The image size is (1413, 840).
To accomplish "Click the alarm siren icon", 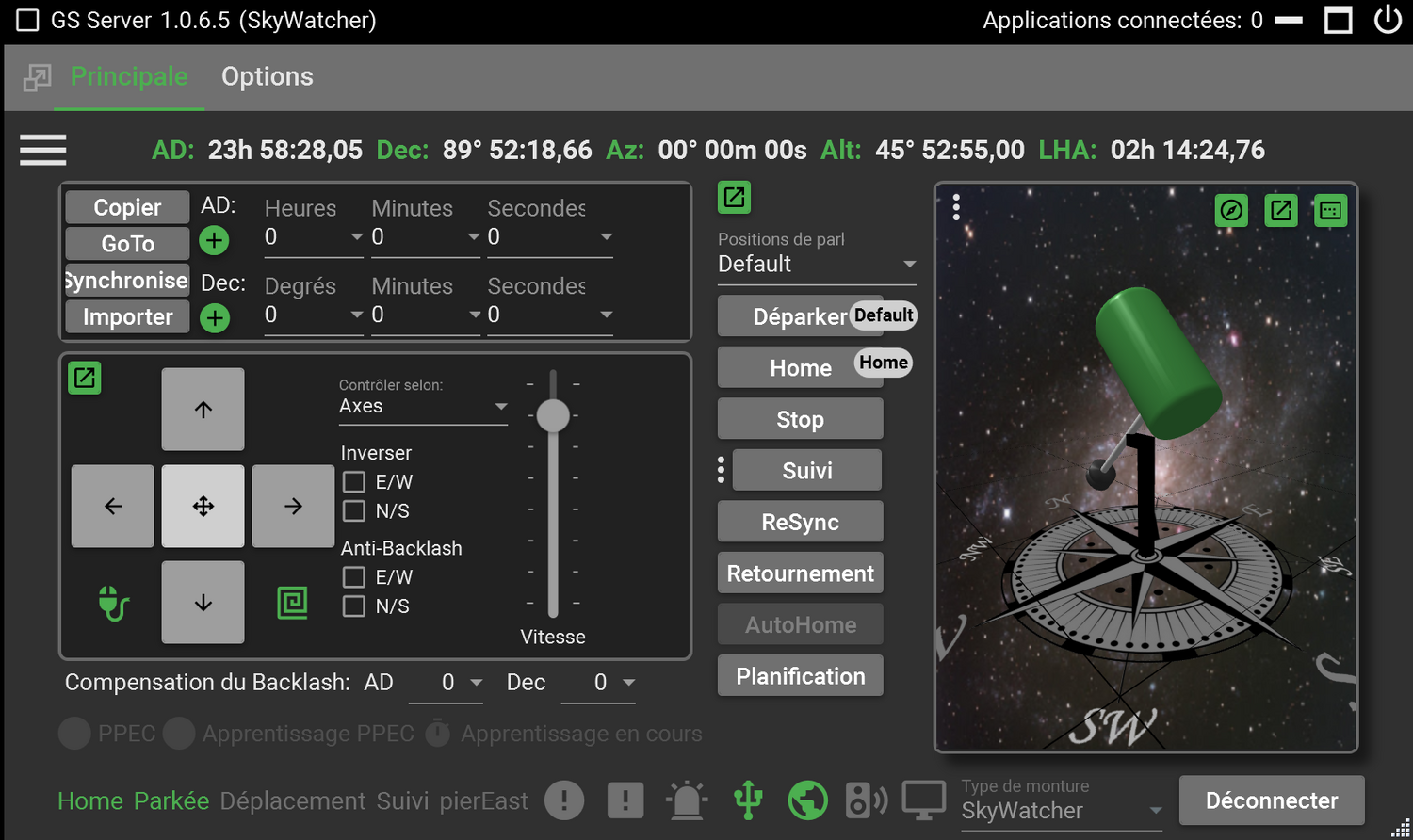I will (x=687, y=800).
